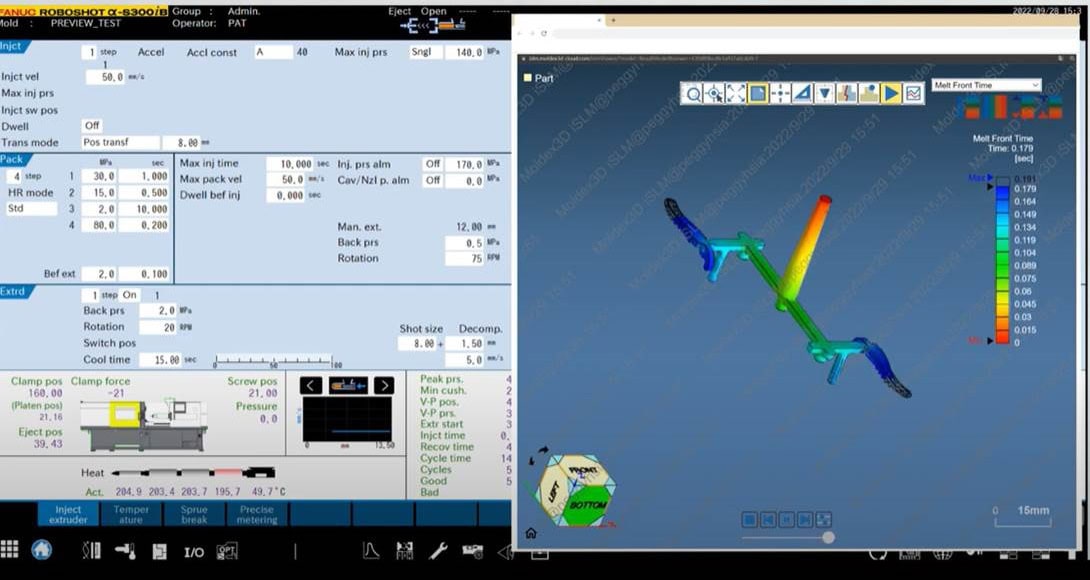Click the Inject vel 50.0 input field
This screenshot has height=580, width=1090.
(x=105, y=77)
